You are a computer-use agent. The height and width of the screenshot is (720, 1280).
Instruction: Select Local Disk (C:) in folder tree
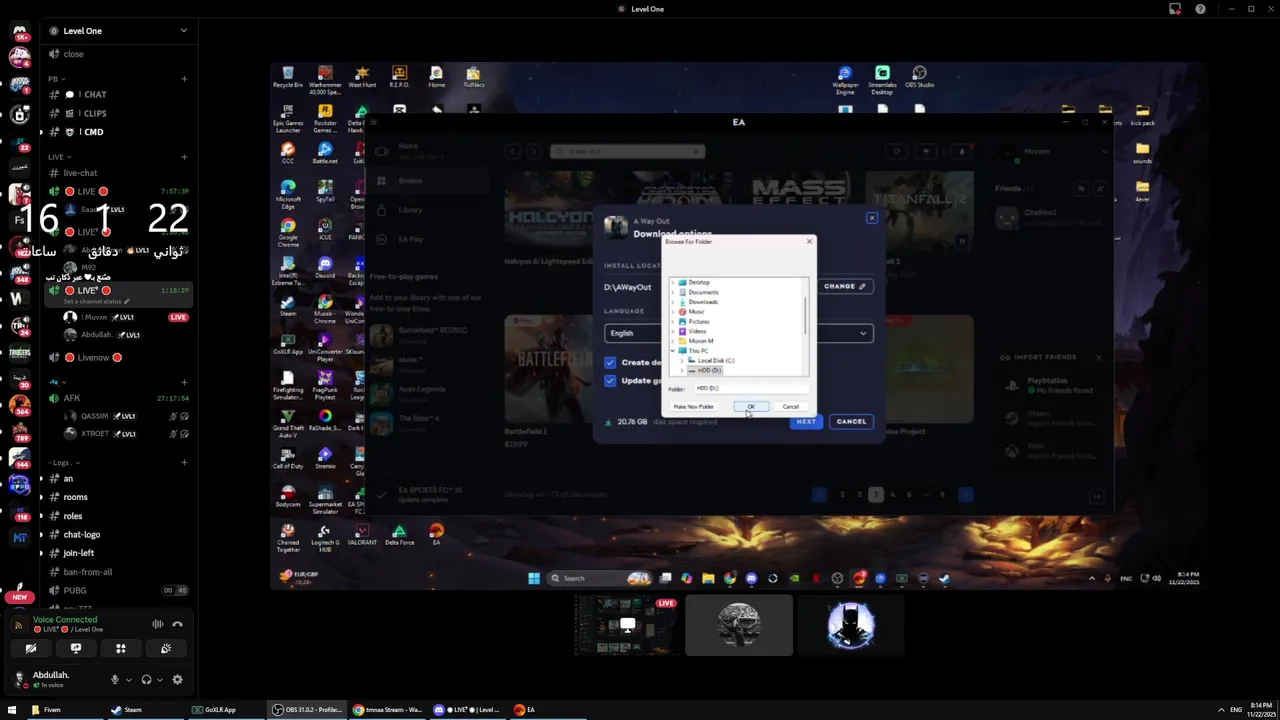712,360
